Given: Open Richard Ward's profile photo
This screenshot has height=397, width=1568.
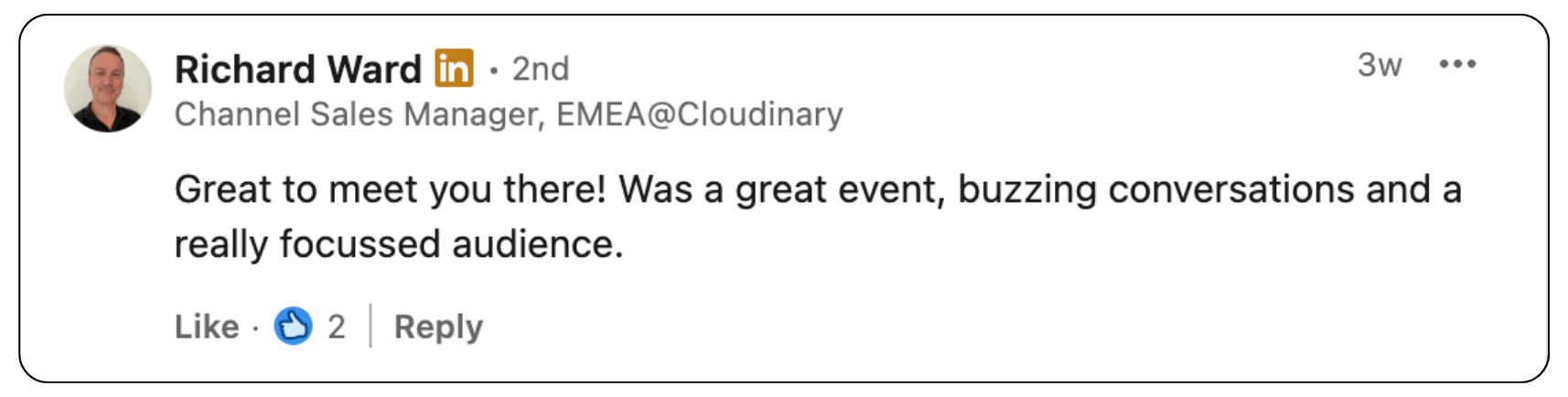Looking at the screenshot, I should coord(108,89).
